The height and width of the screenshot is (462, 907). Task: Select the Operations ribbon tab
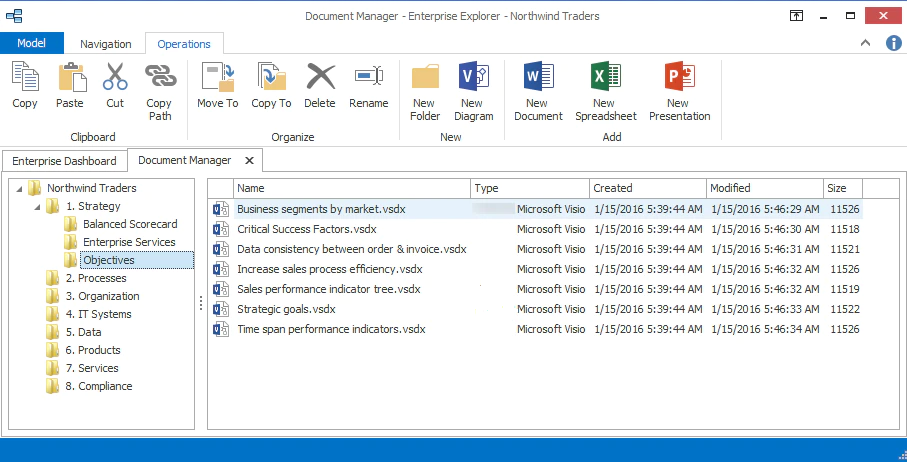pos(184,44)
